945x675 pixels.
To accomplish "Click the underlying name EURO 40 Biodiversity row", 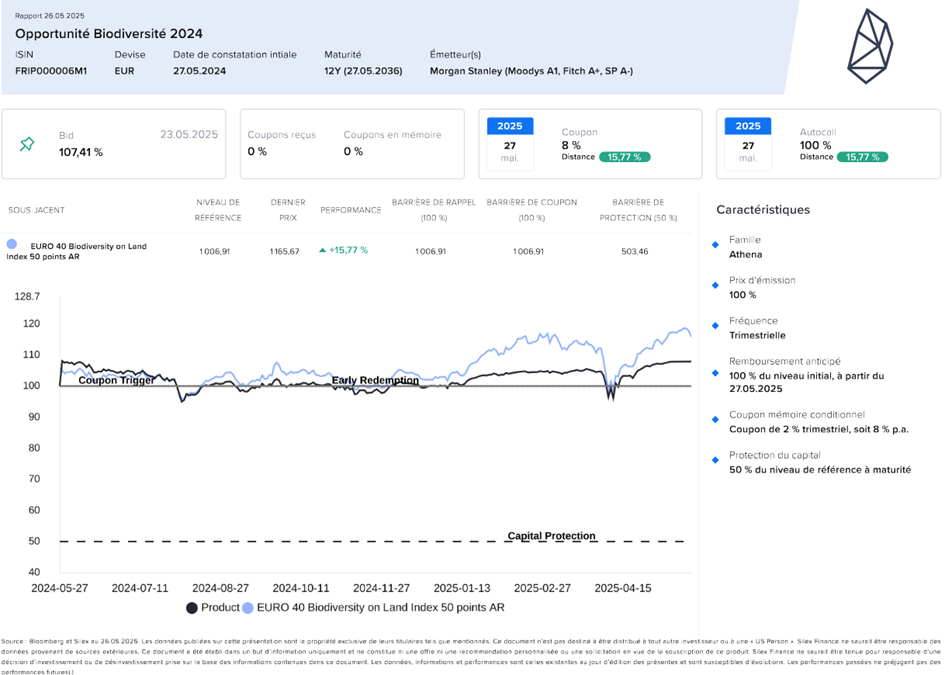I will pyautogui.click(x=77, y=251).
